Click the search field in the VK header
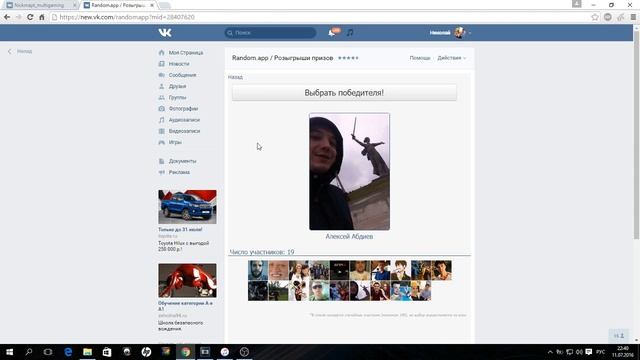Viewport: 640px width, 360px height. click(270, 33)
